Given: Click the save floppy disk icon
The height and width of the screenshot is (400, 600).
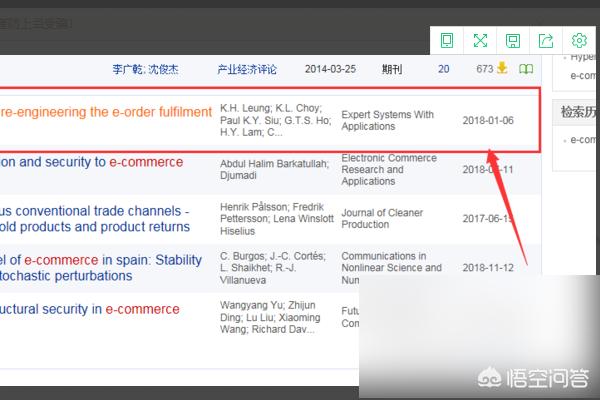Looking at the screenshot, I should (x=513, y=41).
